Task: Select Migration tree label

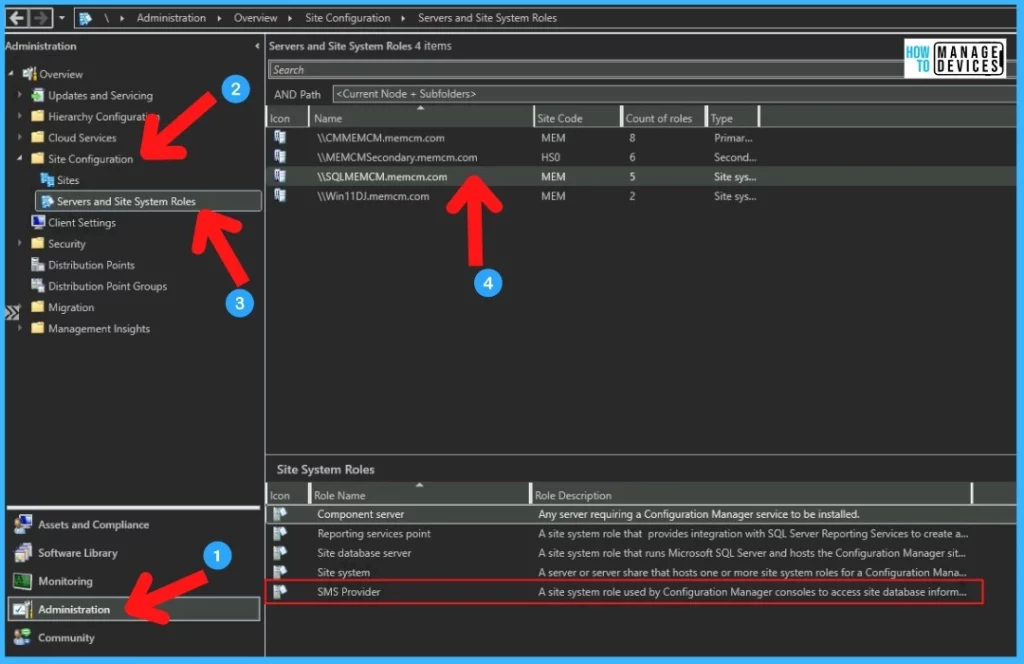Action: pos(71,308)
